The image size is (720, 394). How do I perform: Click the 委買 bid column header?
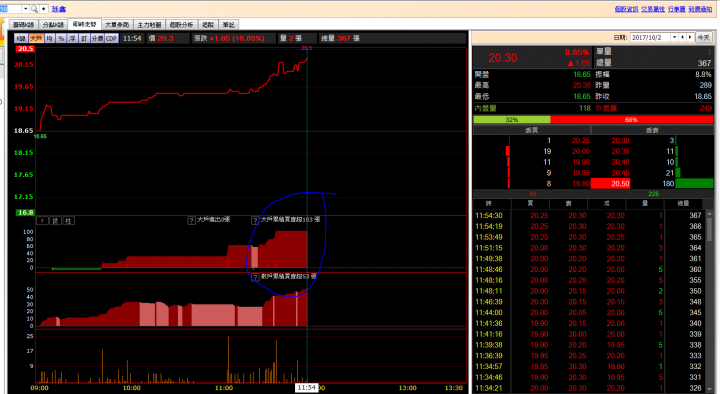[x=532, y=130]
